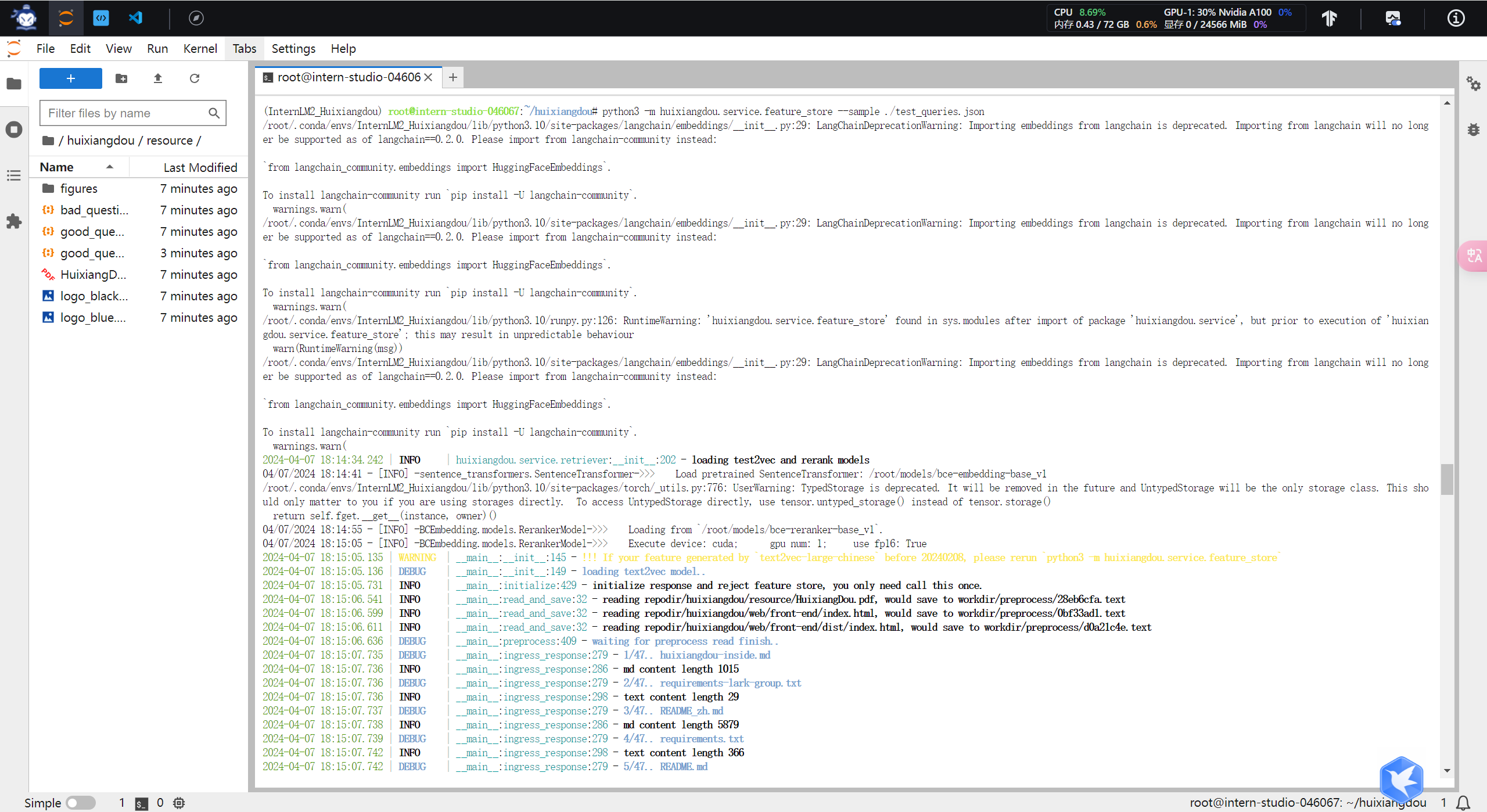Navigate to huixiangdou in breadcrumb
Viewport: 1487px width, 812px height.
coord(100,141)
